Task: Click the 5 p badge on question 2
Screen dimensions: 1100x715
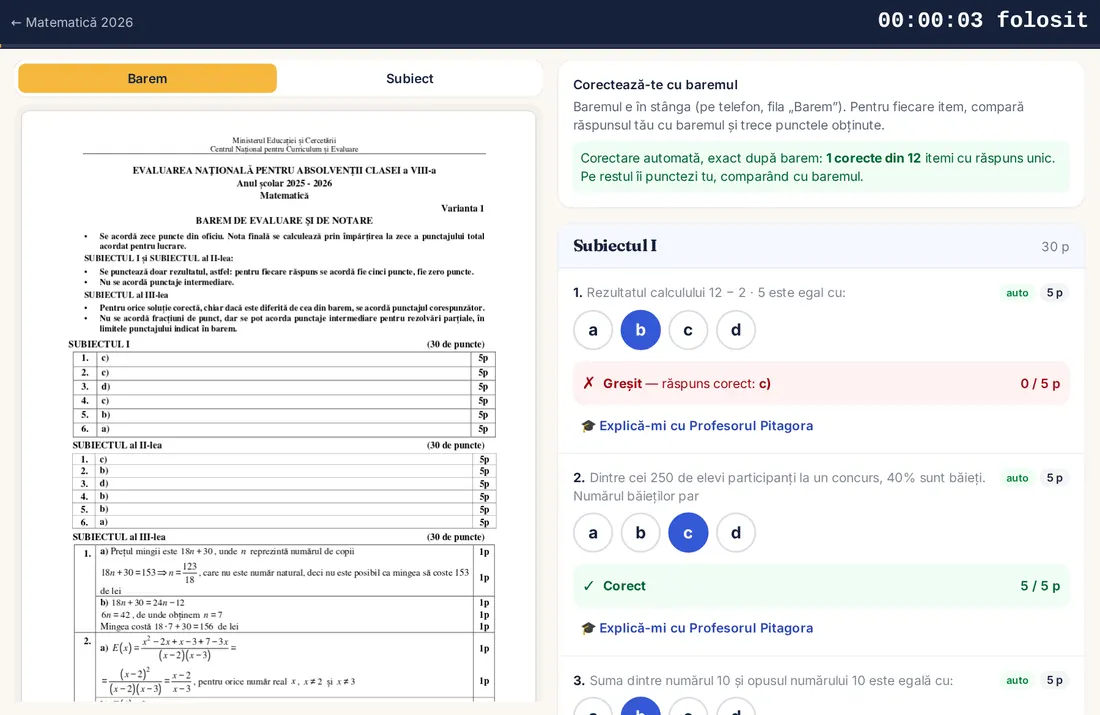Action: (x=1054, y=478)
